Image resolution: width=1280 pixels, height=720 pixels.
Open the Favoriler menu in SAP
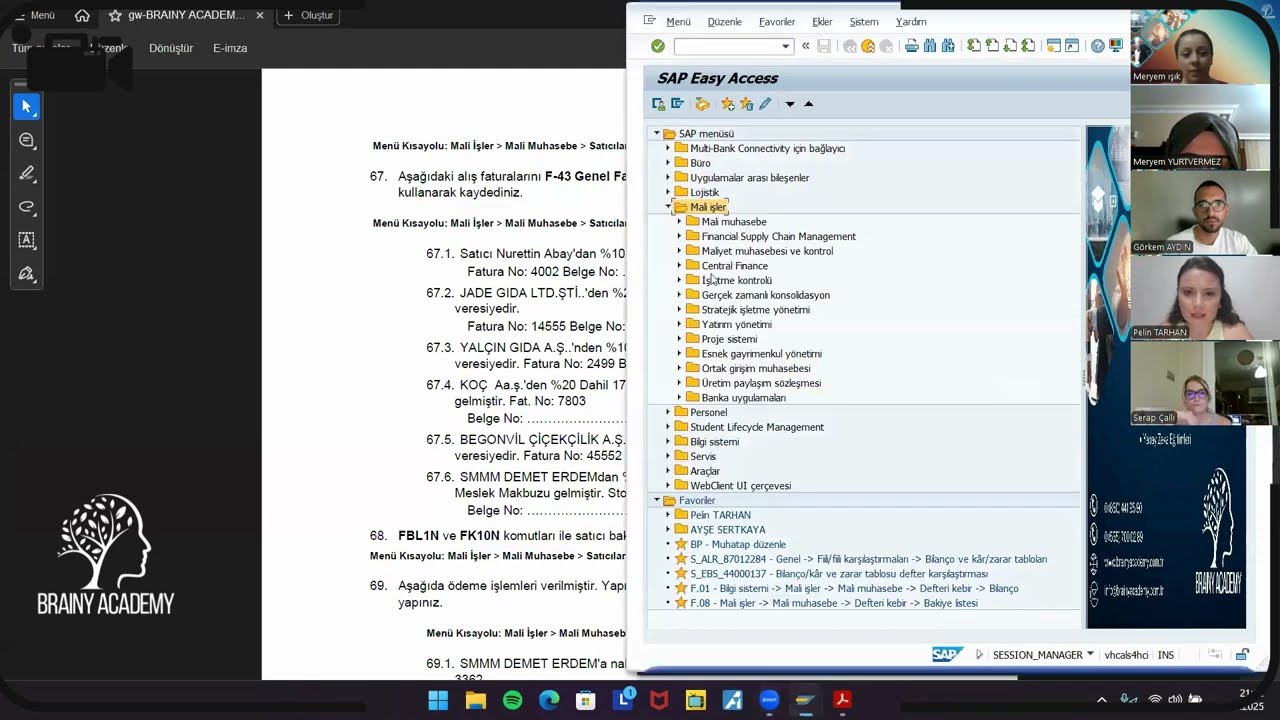click(x=777, y=22)
